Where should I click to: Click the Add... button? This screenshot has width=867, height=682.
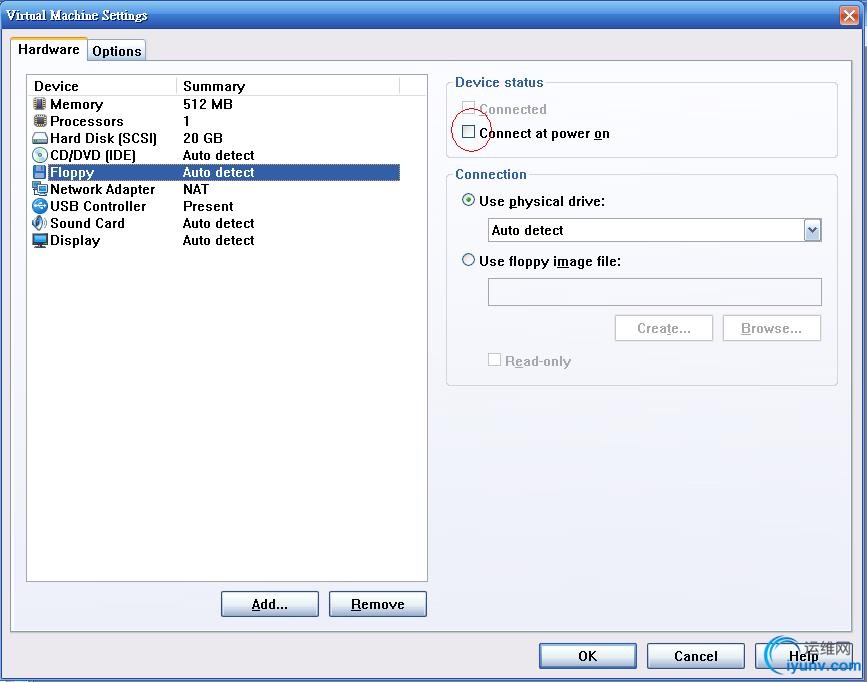(x=270, y=604)
